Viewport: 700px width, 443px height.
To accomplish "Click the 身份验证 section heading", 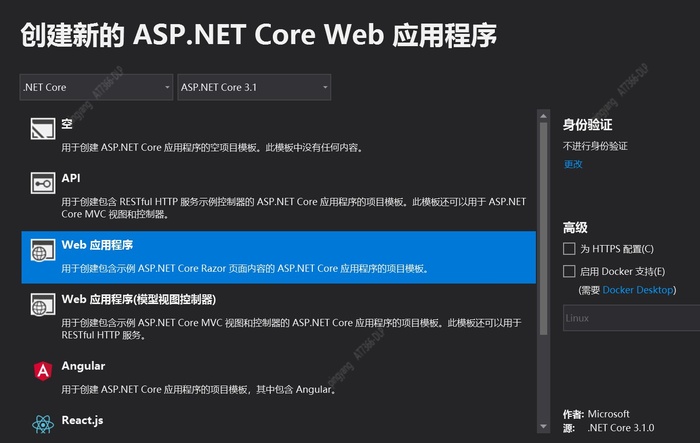I will pyautogui.click(x=588, y=125).
